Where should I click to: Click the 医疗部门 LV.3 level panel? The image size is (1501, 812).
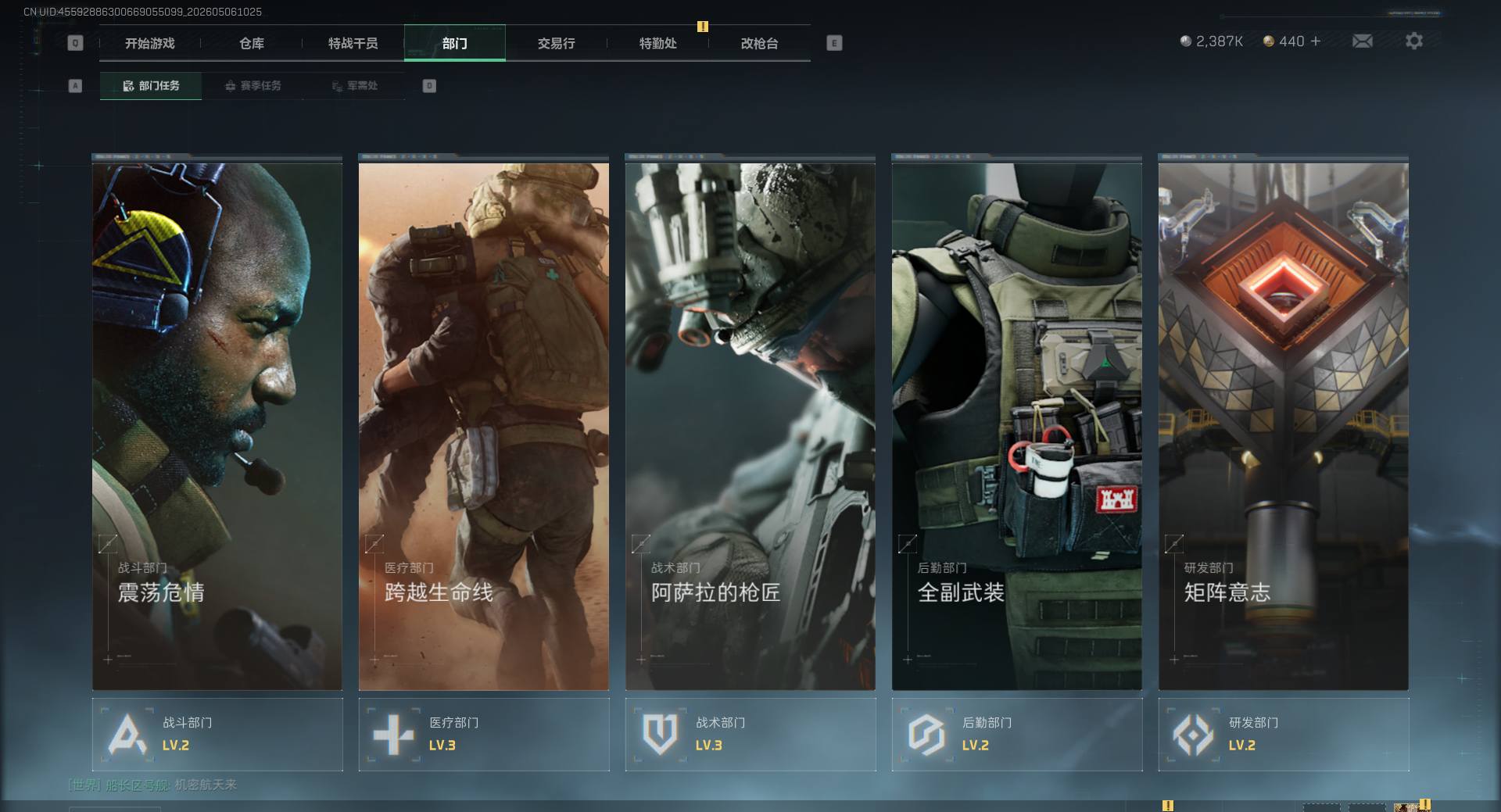coord(484,735)
